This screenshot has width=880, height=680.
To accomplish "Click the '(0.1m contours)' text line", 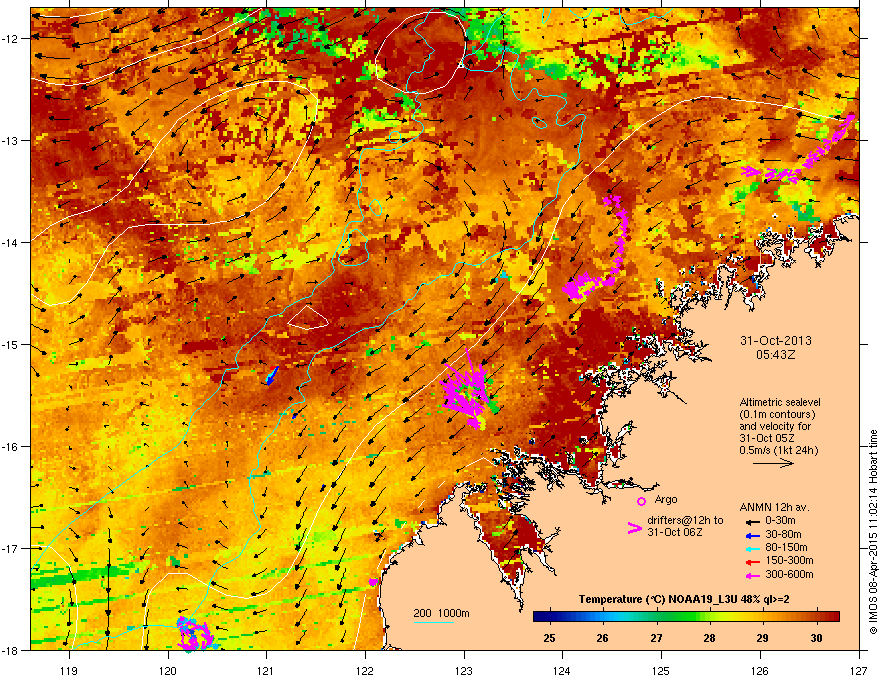I will pyautogui.click(x=777, y=415).
